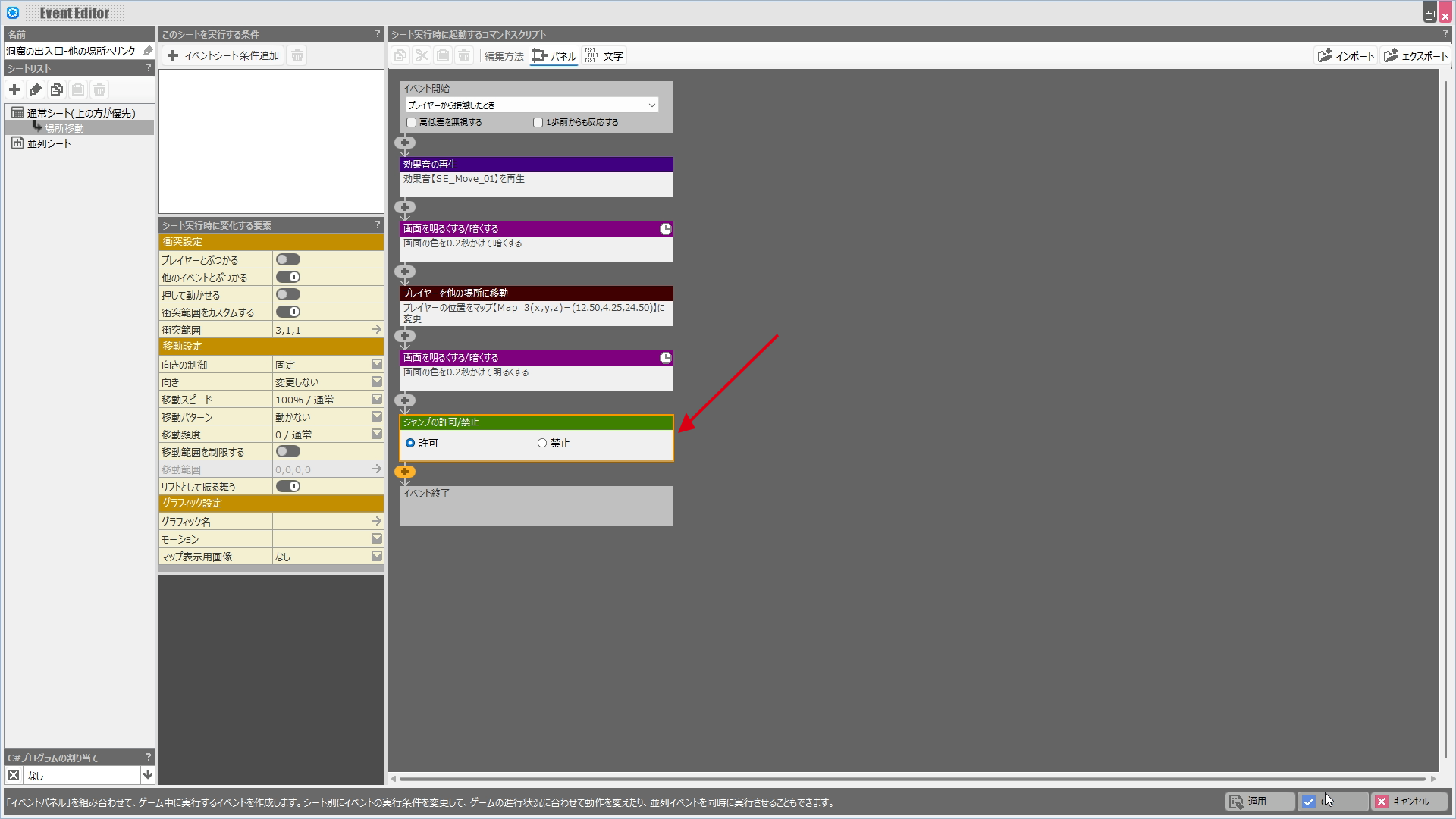This screenshot has height=819, width=1456.
Task: Open help for sheet list panel
Action: coord(148,68)
